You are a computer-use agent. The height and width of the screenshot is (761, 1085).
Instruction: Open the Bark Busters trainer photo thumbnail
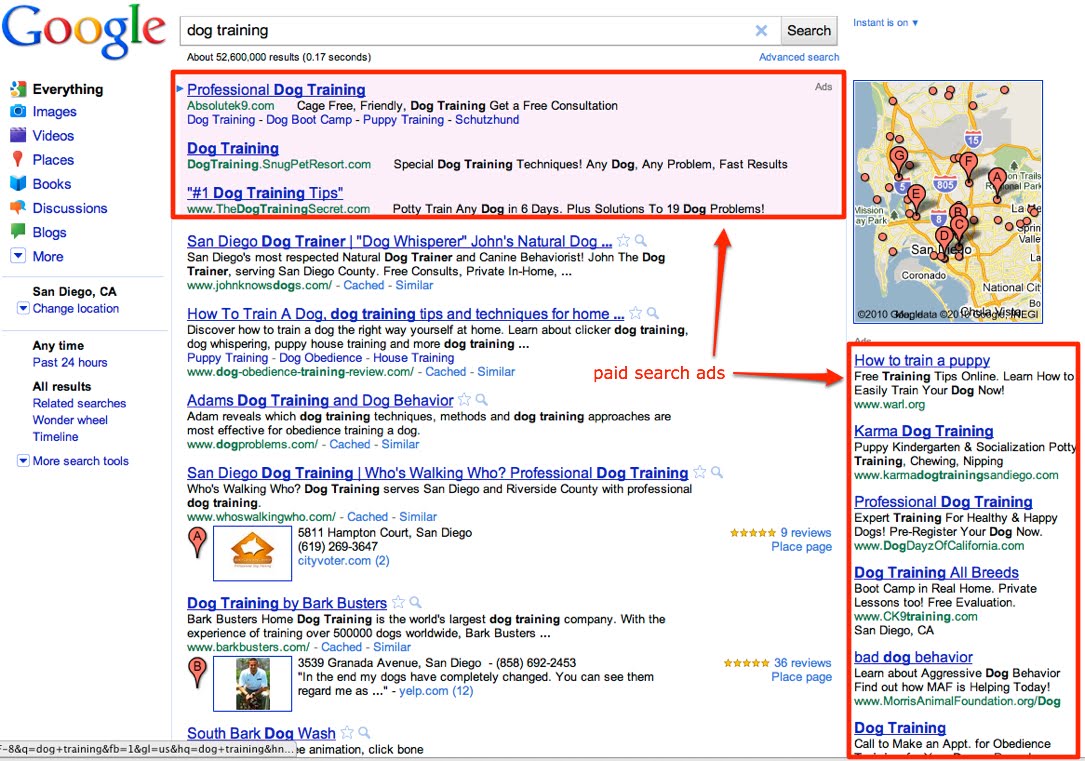click(253, 684)
